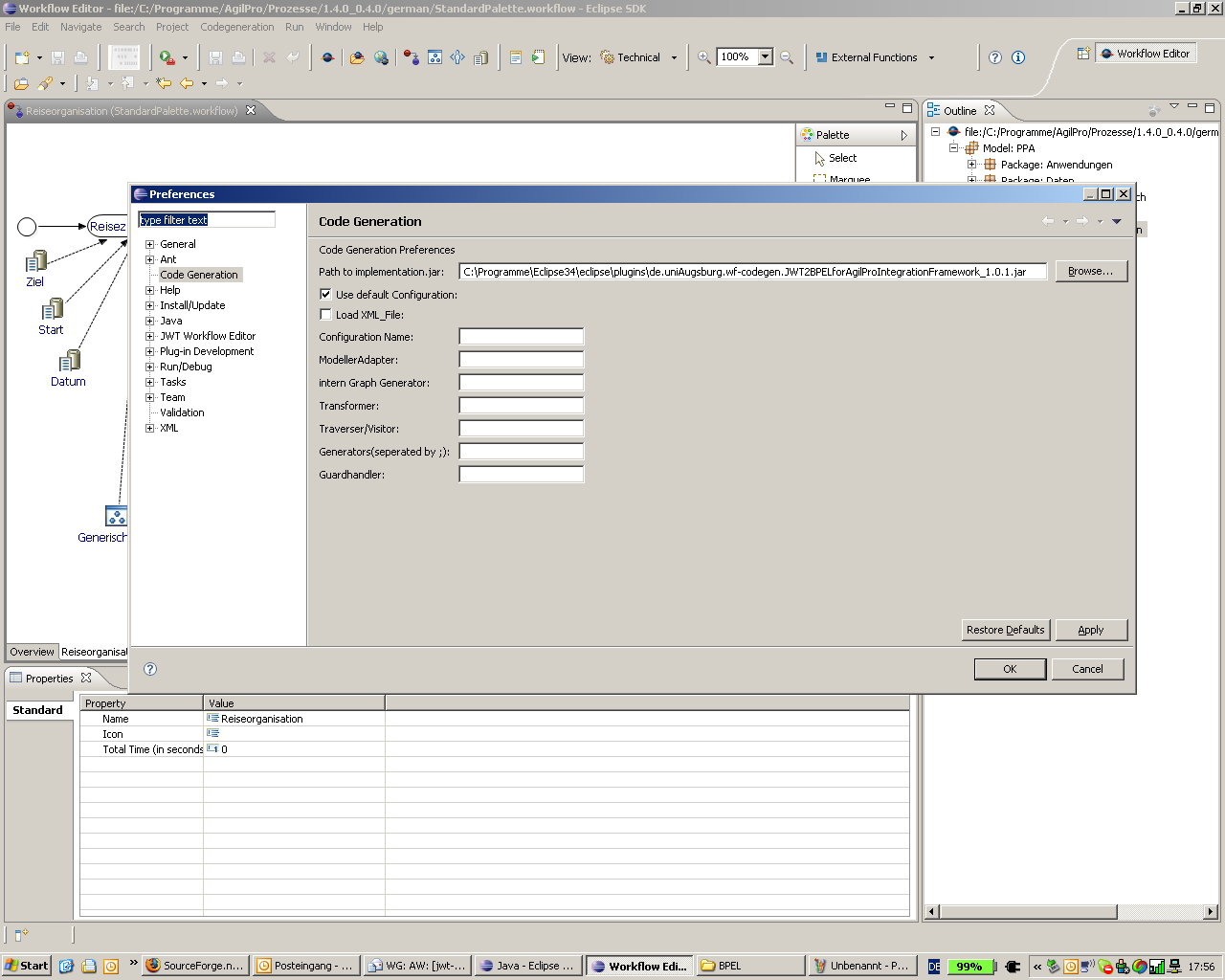Open the zoom percentage dropdown
Image resolution: width=1225 pixels, height=980 pixels.
pos(765,57)
